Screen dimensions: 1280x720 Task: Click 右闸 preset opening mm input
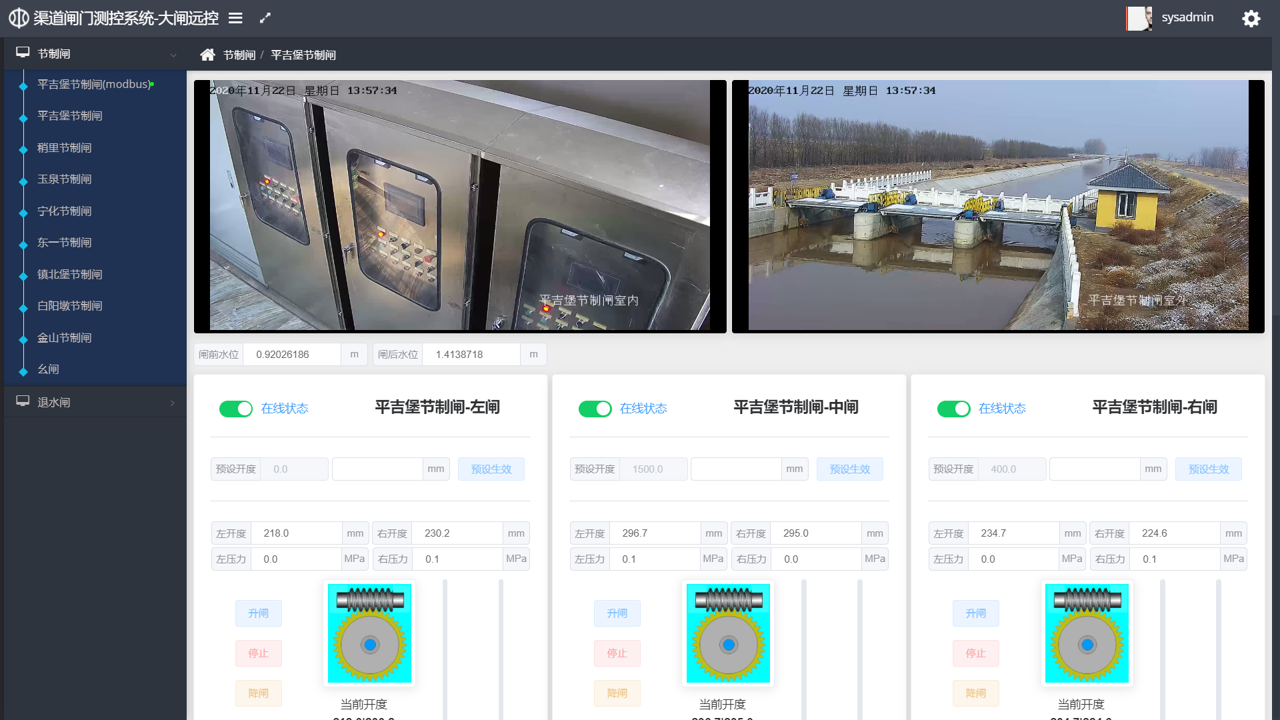pos(1094,469)
